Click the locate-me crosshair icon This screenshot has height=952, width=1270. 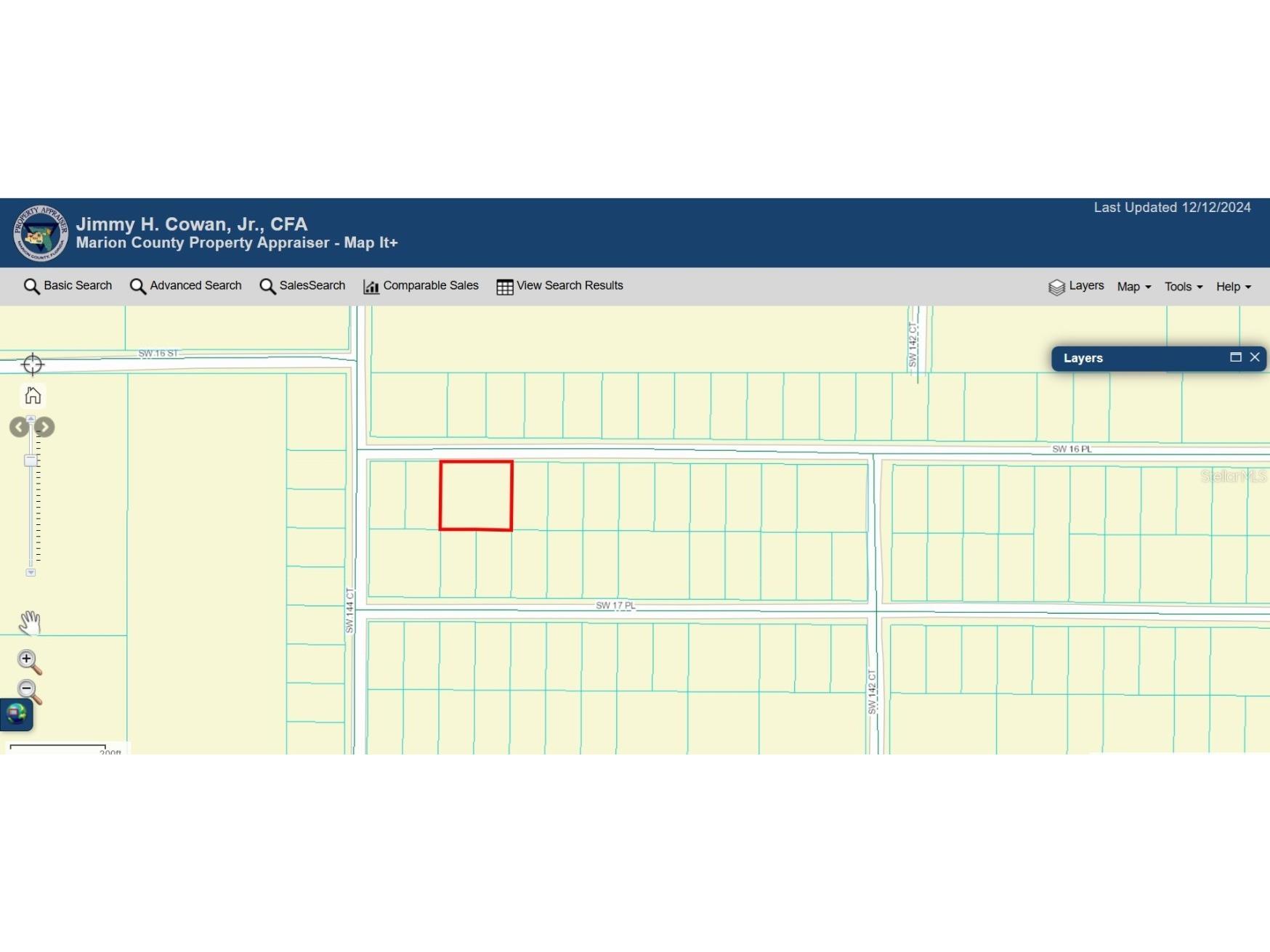coord(33,364)
